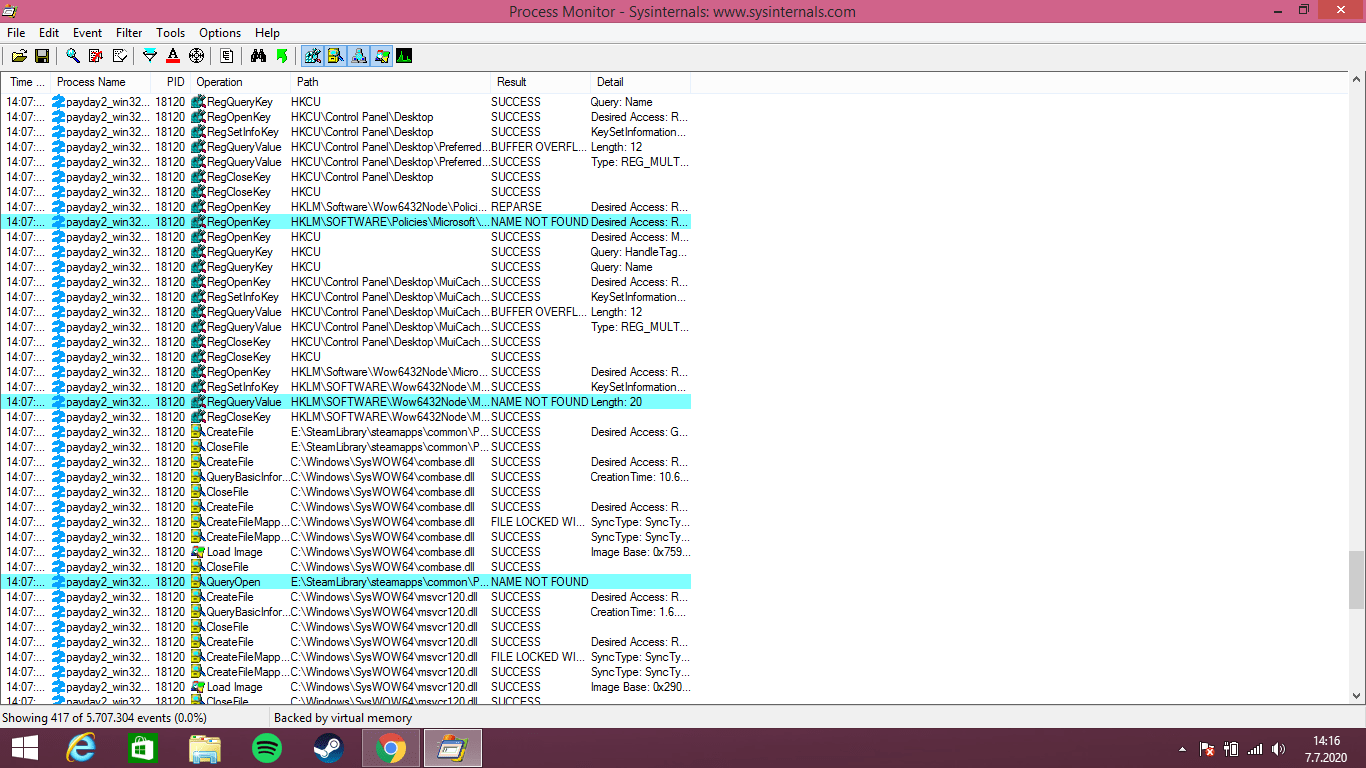
Task: Toggle Show Profiling Events graph icon
Action: (x=404, y=56)
